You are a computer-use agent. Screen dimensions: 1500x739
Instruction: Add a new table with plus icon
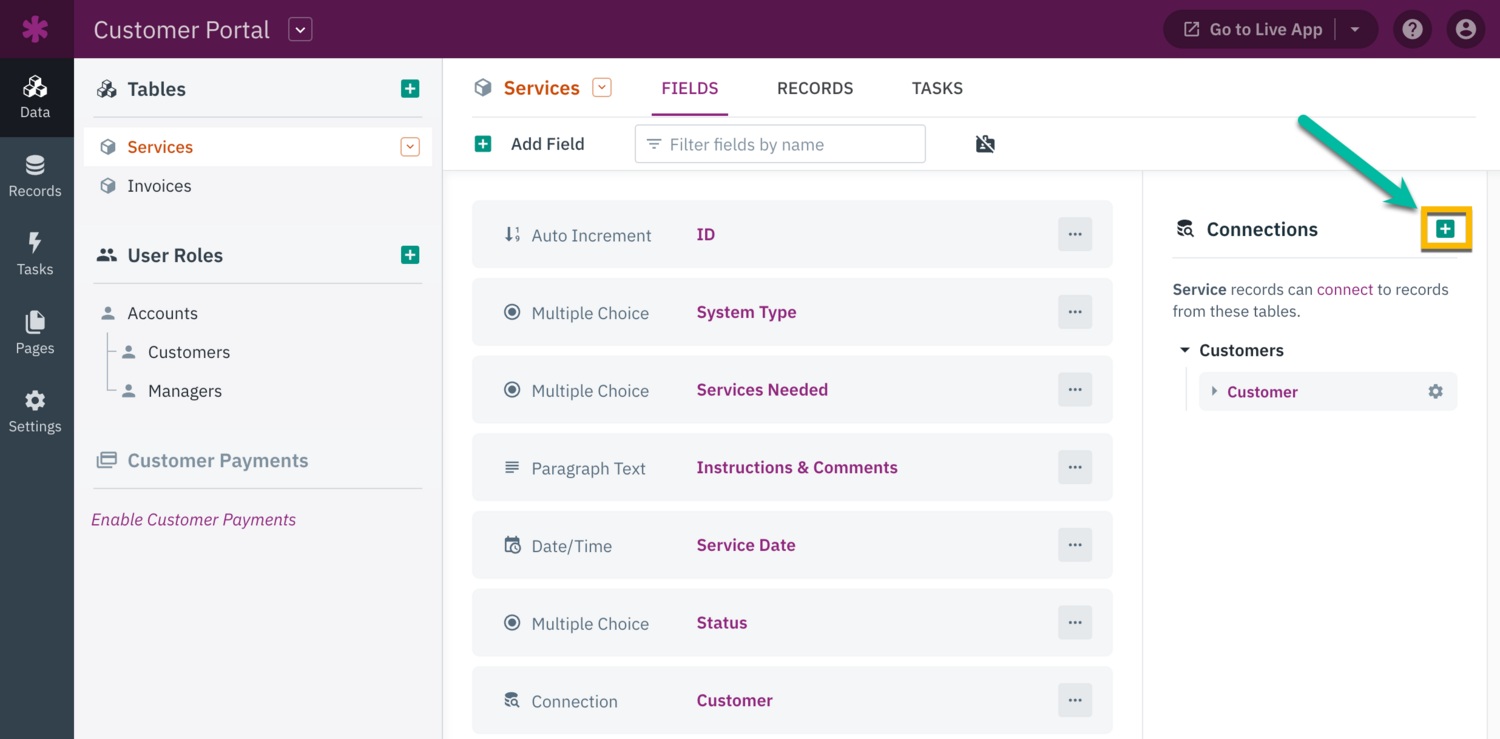tap(410, 89)
